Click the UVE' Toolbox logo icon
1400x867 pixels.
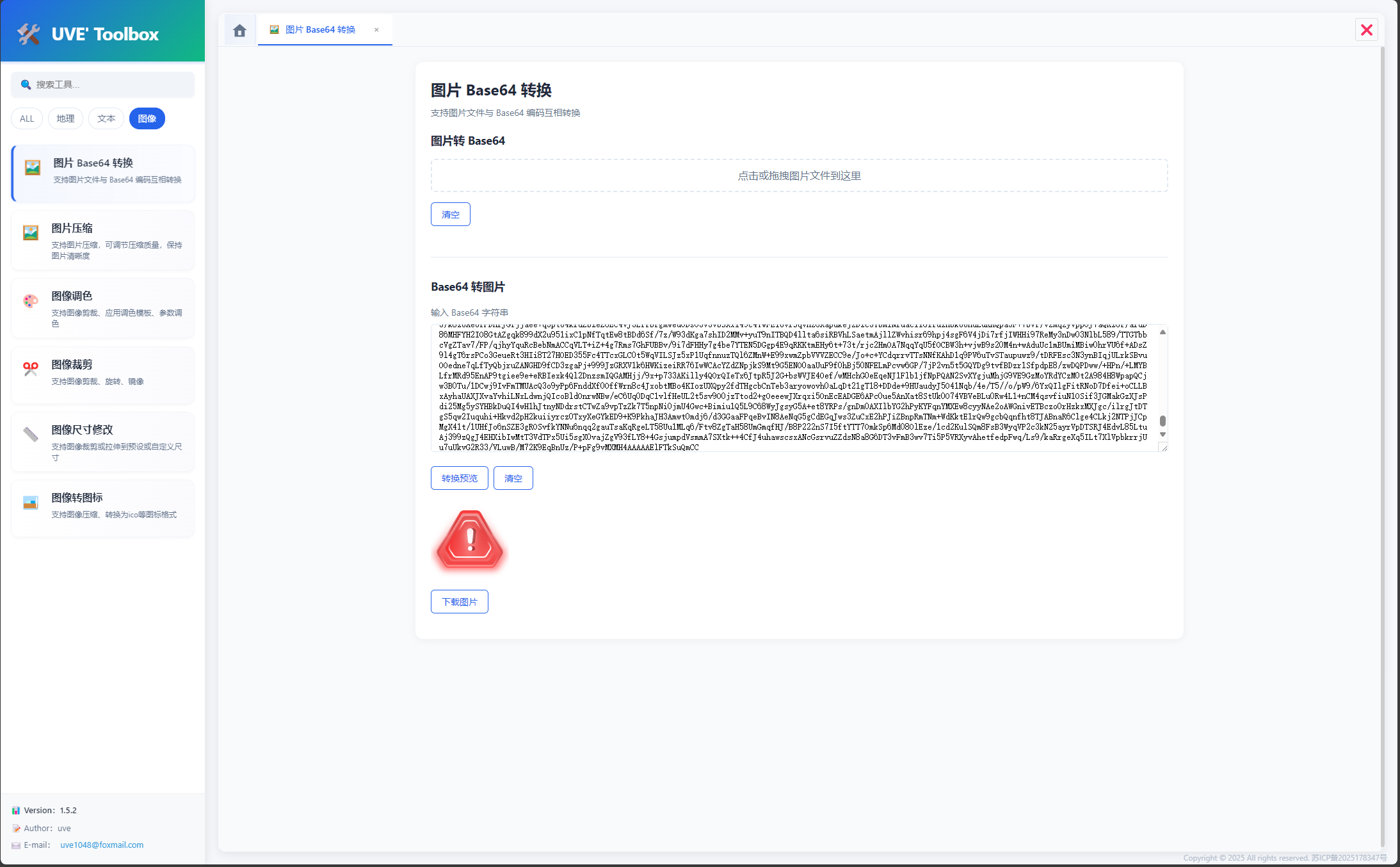(x=28, y=33)
